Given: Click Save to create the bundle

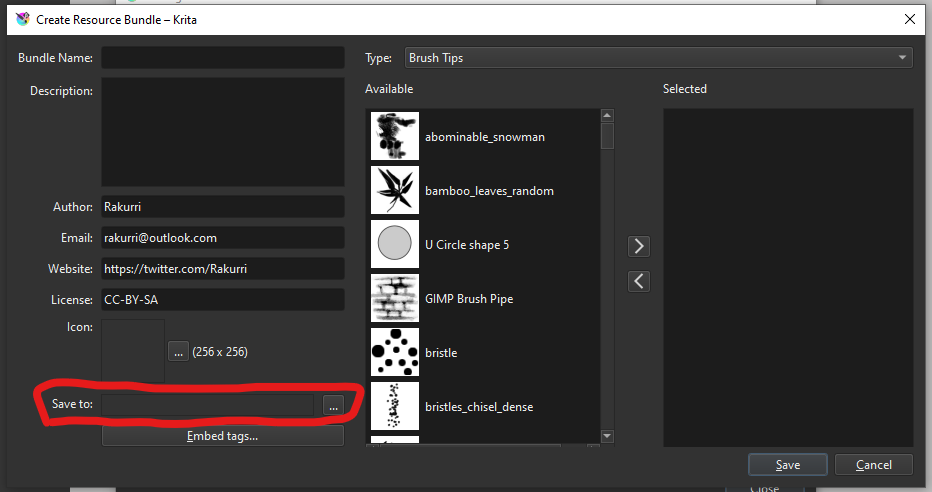Looking at the screenshot, I should [x=787, y=465].
